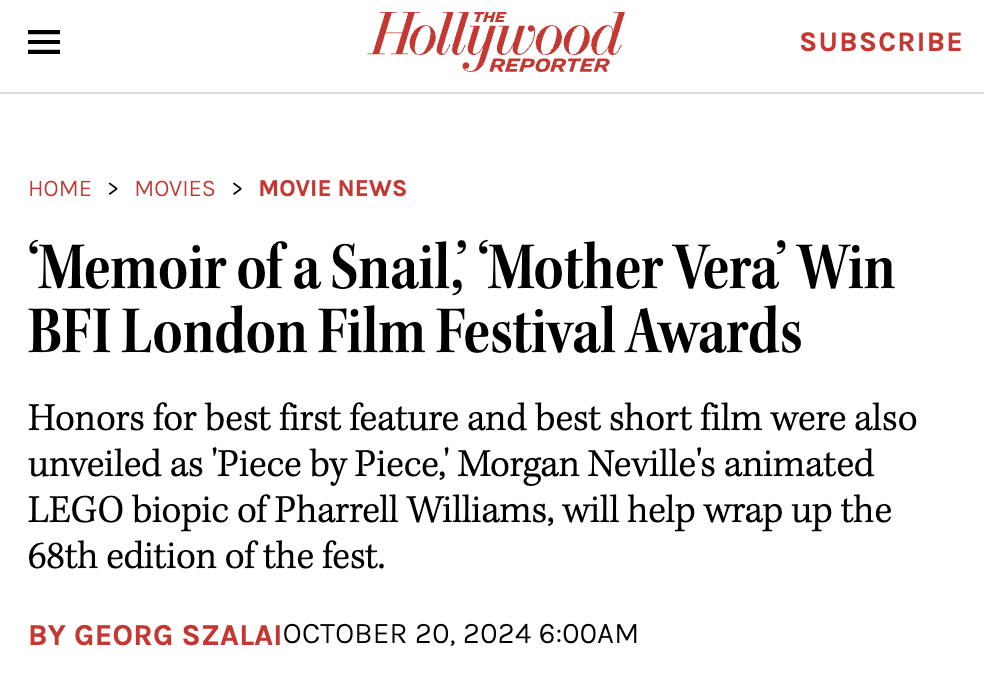The width and height of the screenshot is (984, 688).
Task: Open the Movies breadcrumb section
Action: coord(175,188)
